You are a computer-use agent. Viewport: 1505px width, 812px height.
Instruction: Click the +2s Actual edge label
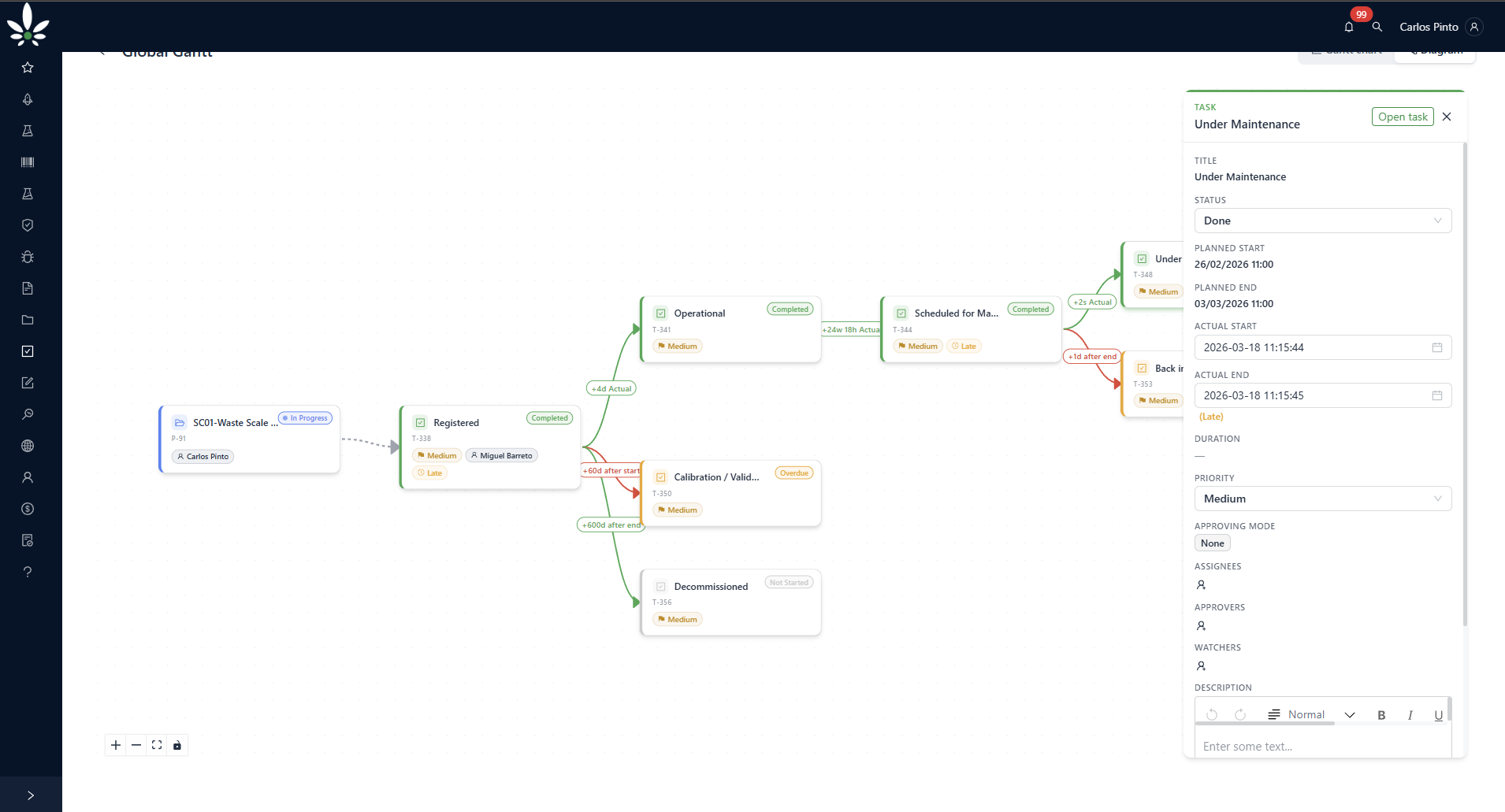click(1092, 302)
